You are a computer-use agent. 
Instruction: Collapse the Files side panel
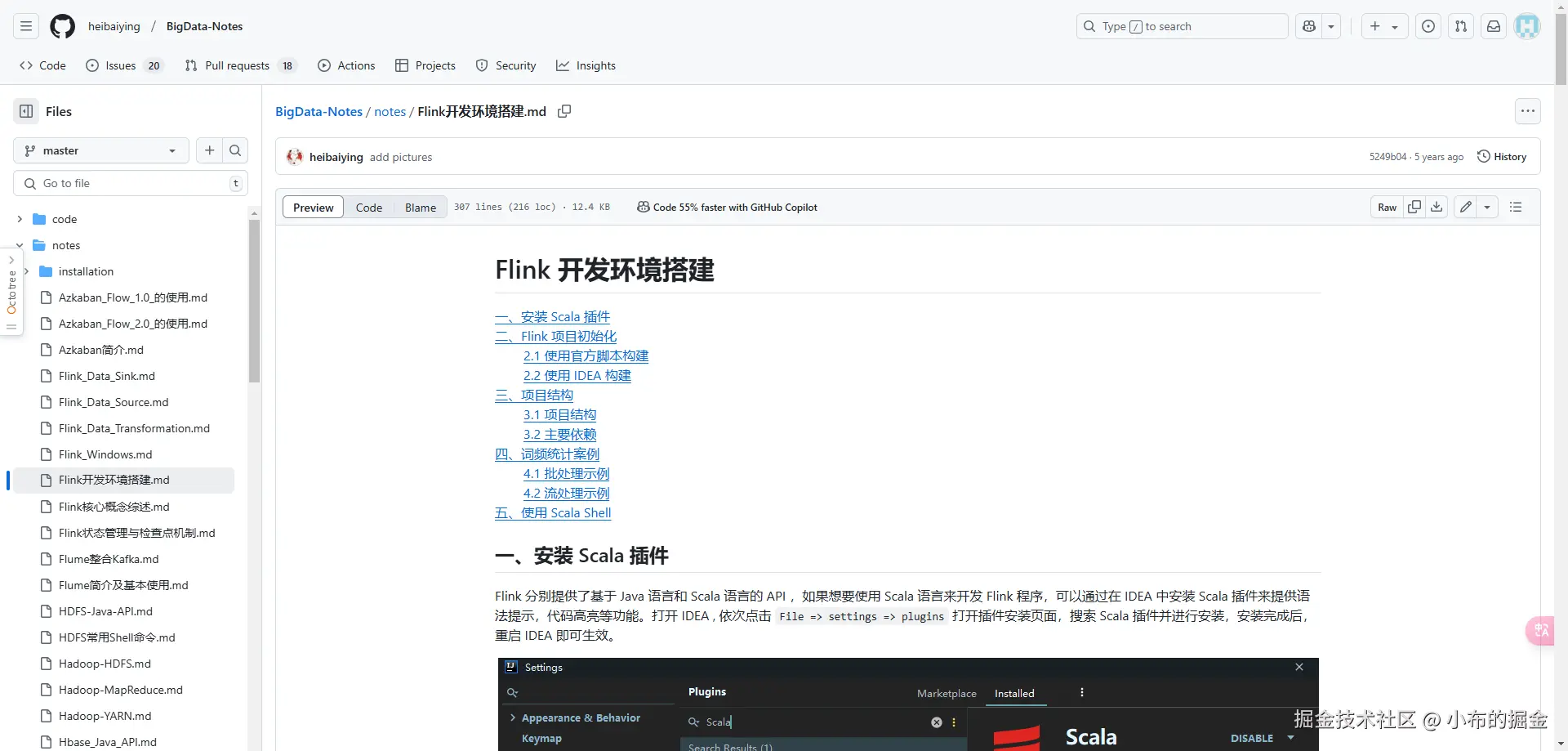tap(24, 111)
